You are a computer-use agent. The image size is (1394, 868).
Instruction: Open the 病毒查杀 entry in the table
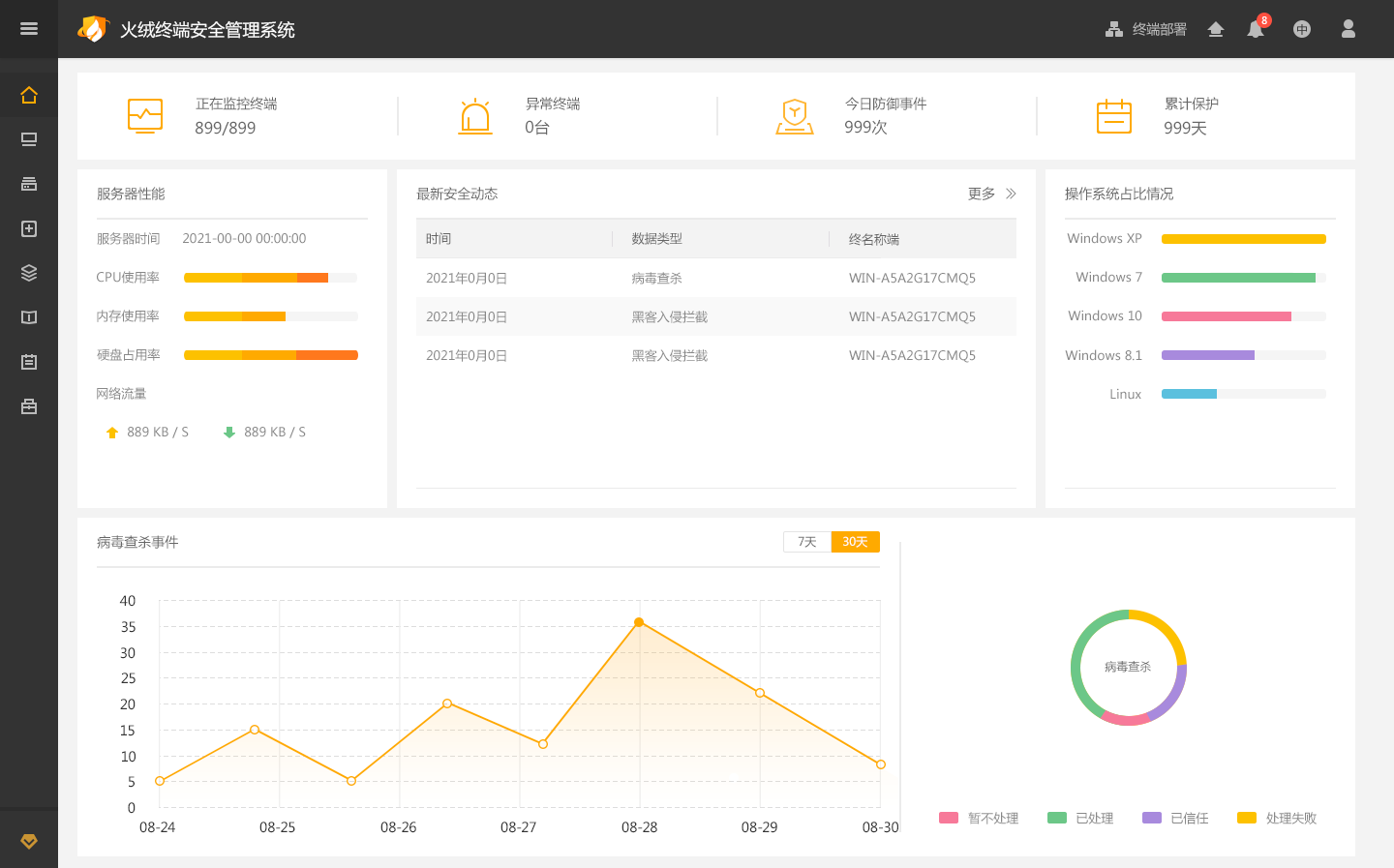tap(656, 278)
